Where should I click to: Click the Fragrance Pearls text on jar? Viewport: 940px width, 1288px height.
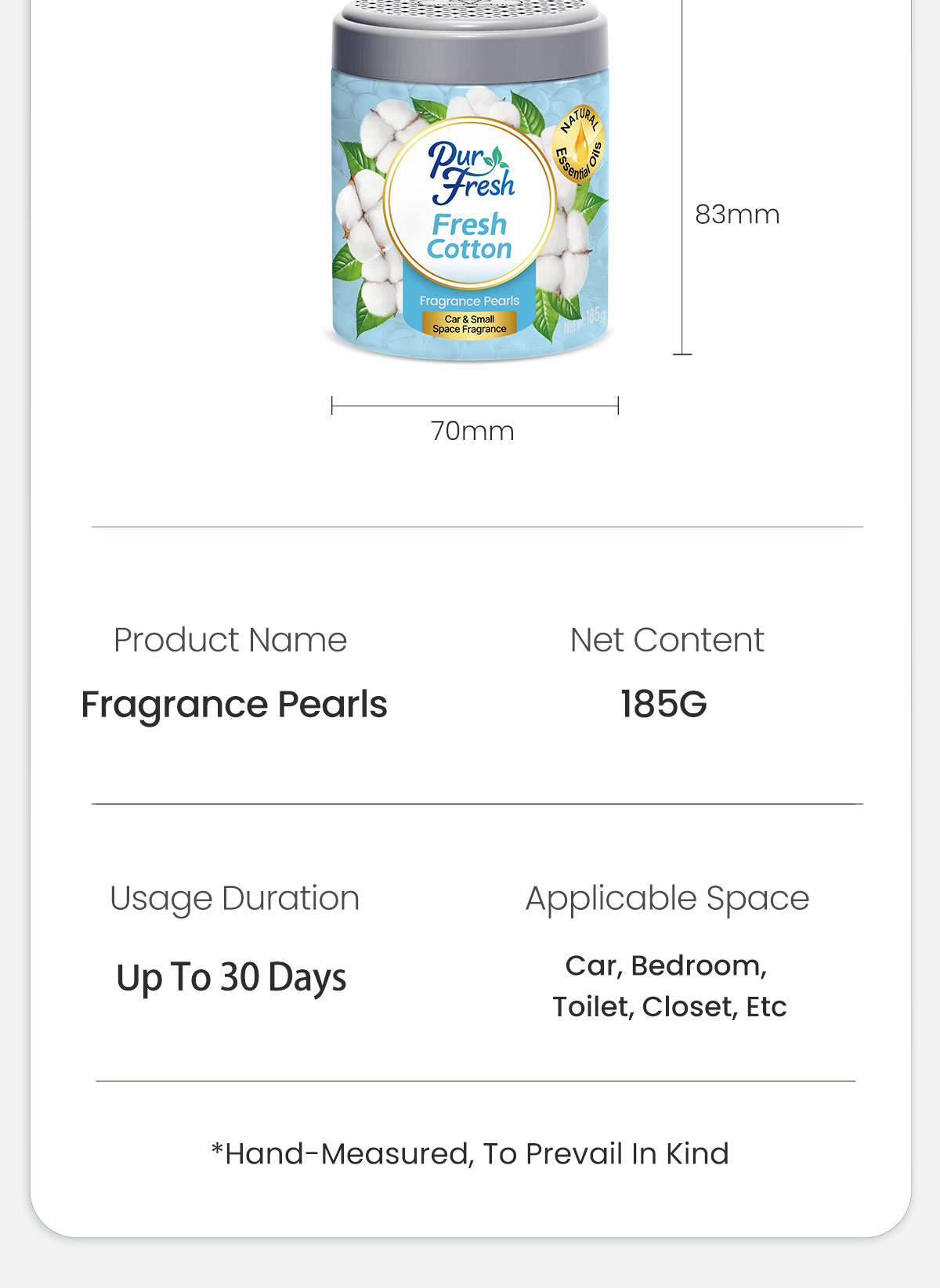[x=469, y=301]
